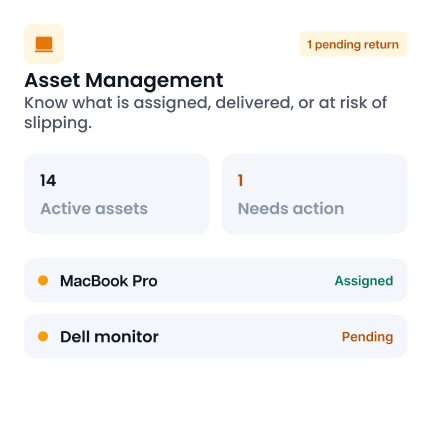Open the '1 pending return' badge

pos(353,44)
